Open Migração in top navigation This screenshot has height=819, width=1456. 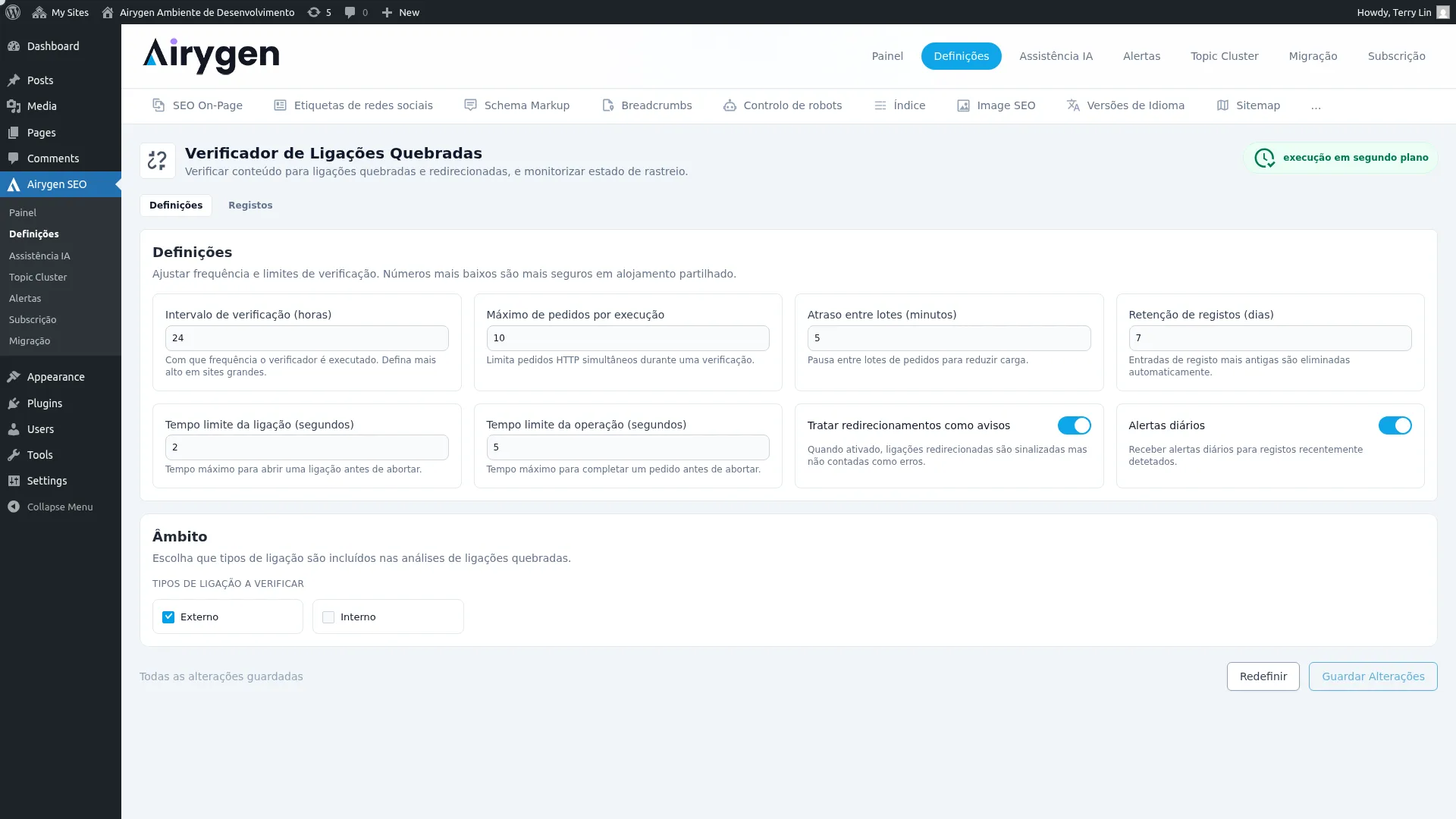1313,56
